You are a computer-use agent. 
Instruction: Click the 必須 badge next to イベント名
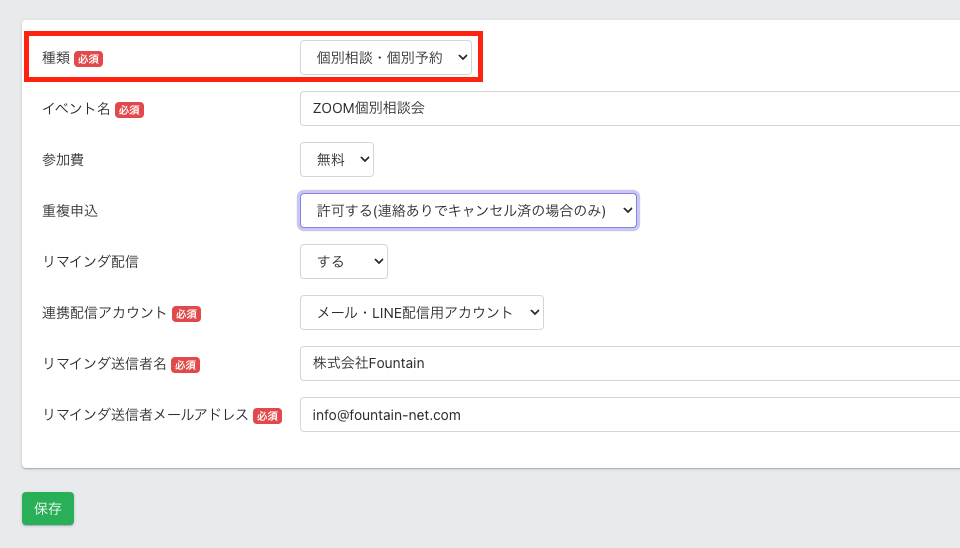click(129, 110)
